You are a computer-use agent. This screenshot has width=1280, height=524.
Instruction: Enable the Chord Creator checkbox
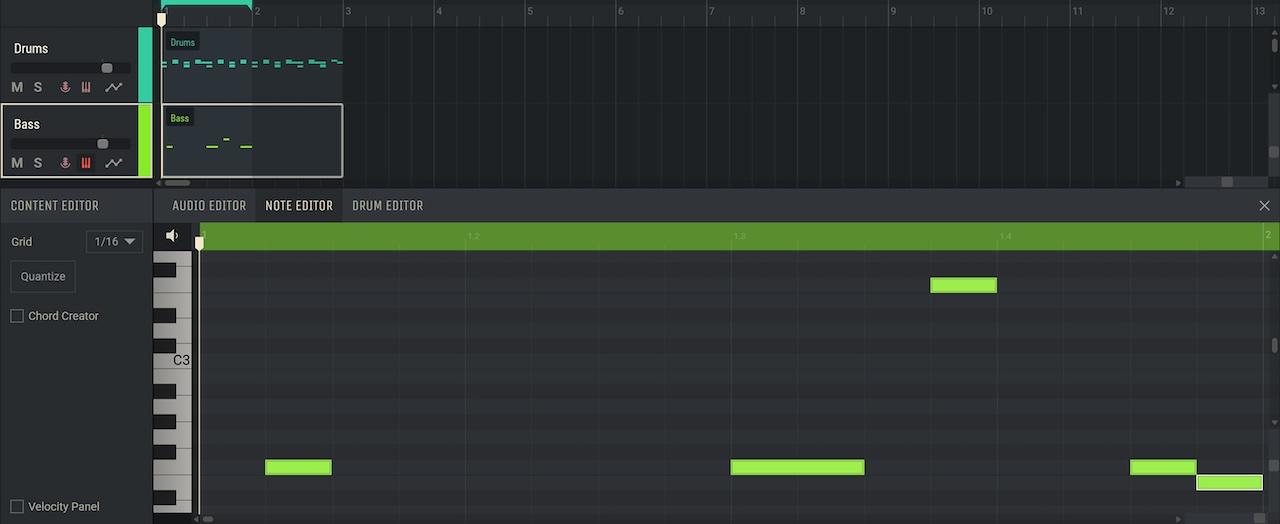point(17,316)
